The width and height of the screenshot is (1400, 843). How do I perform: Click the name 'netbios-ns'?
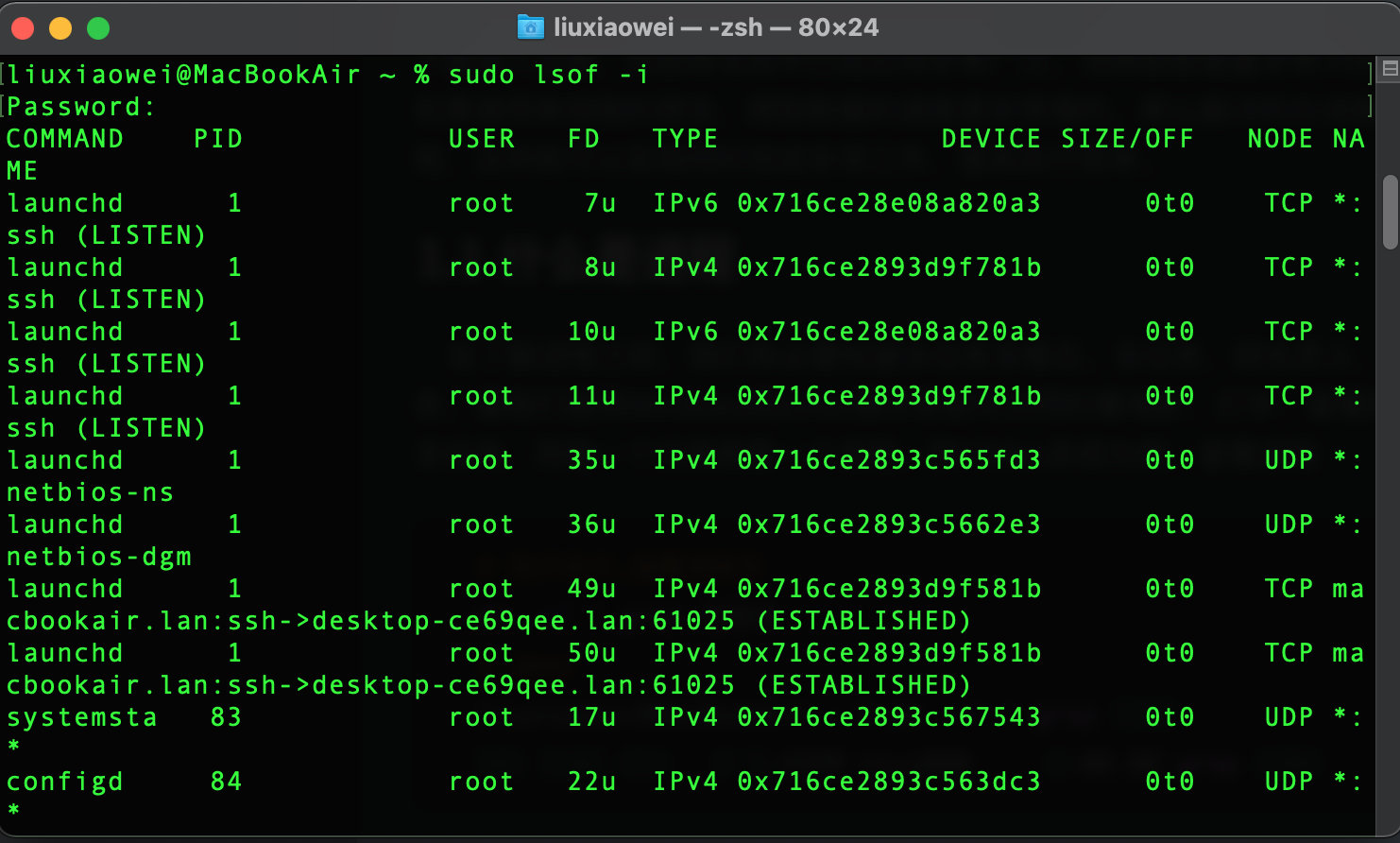[91, 492]
